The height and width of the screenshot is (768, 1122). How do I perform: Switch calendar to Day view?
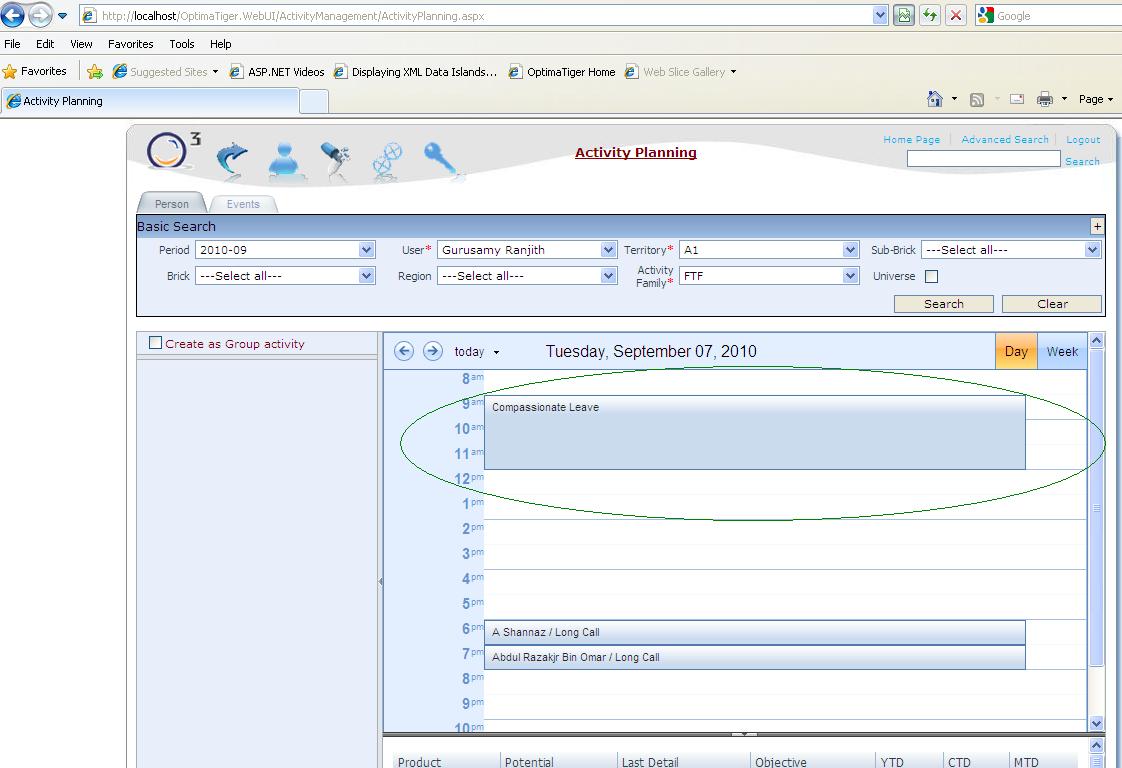point(1016,351)
